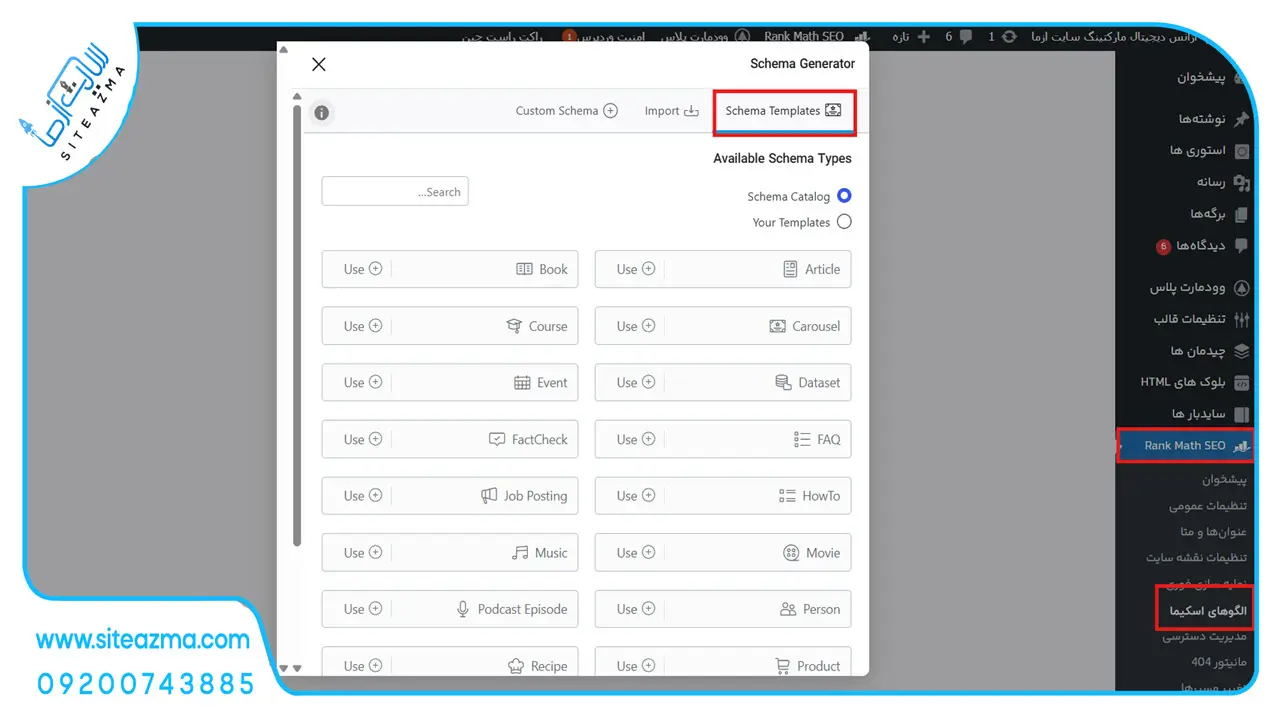Open عنوان‌ها و متا Rank Math submenu
This screenshot has width=1280, height=720.
pyautogui.click(x=1213, y=532)
